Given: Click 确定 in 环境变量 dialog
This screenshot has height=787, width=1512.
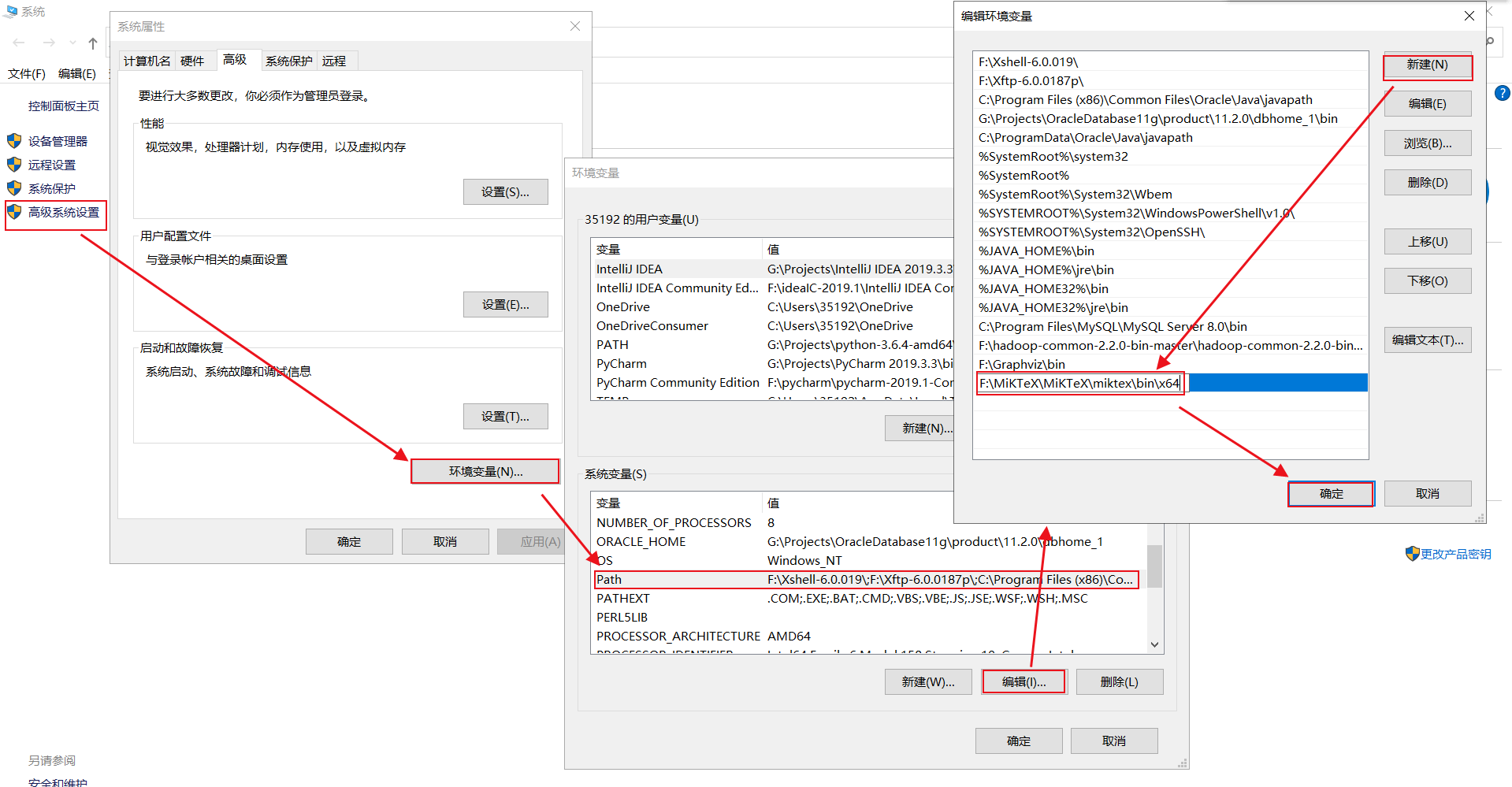Looking at the screenshot, I should tap(1019, 741).
